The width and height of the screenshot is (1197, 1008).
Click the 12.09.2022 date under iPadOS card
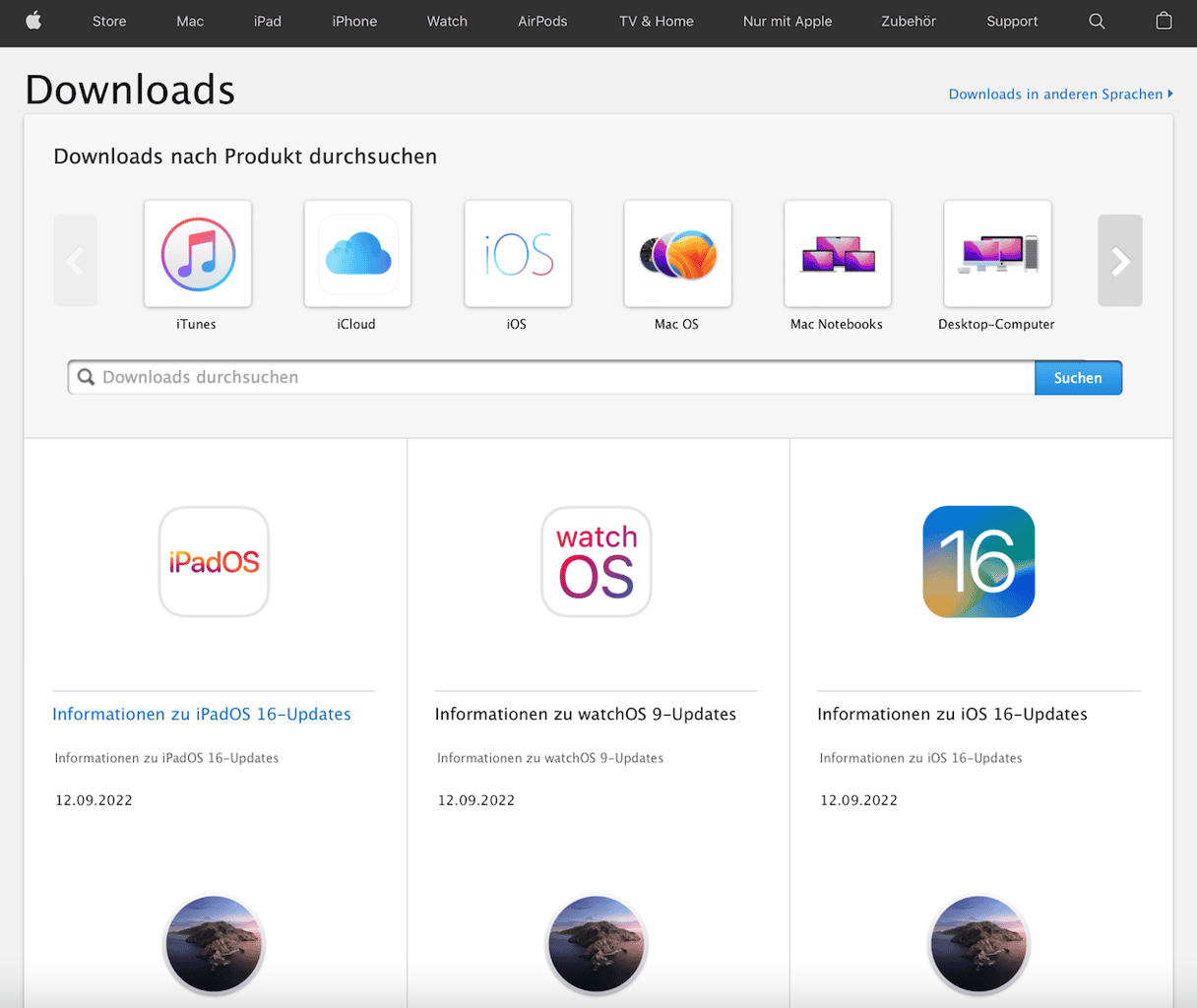(94, 800)
